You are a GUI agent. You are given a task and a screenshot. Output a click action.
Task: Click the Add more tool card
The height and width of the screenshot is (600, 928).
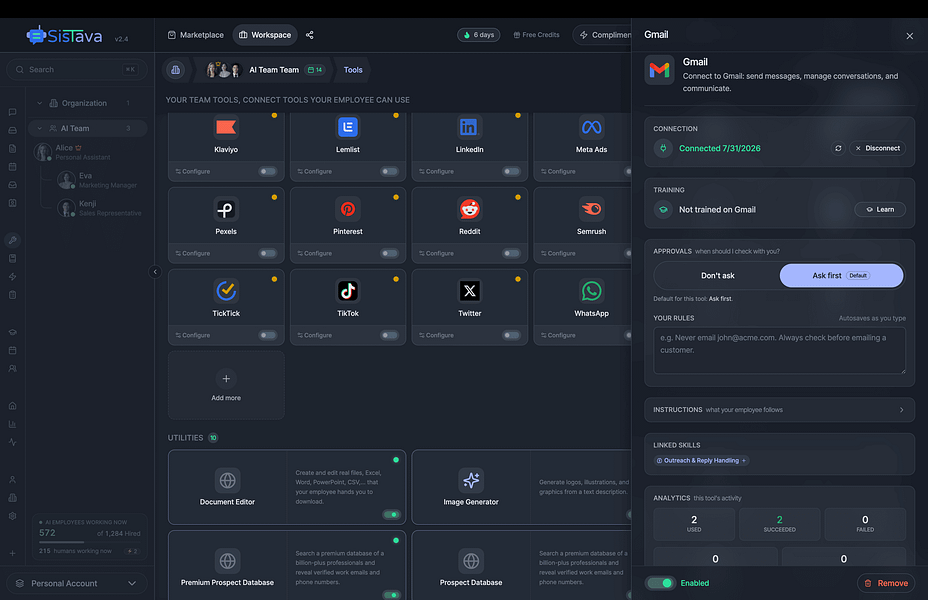226,385
